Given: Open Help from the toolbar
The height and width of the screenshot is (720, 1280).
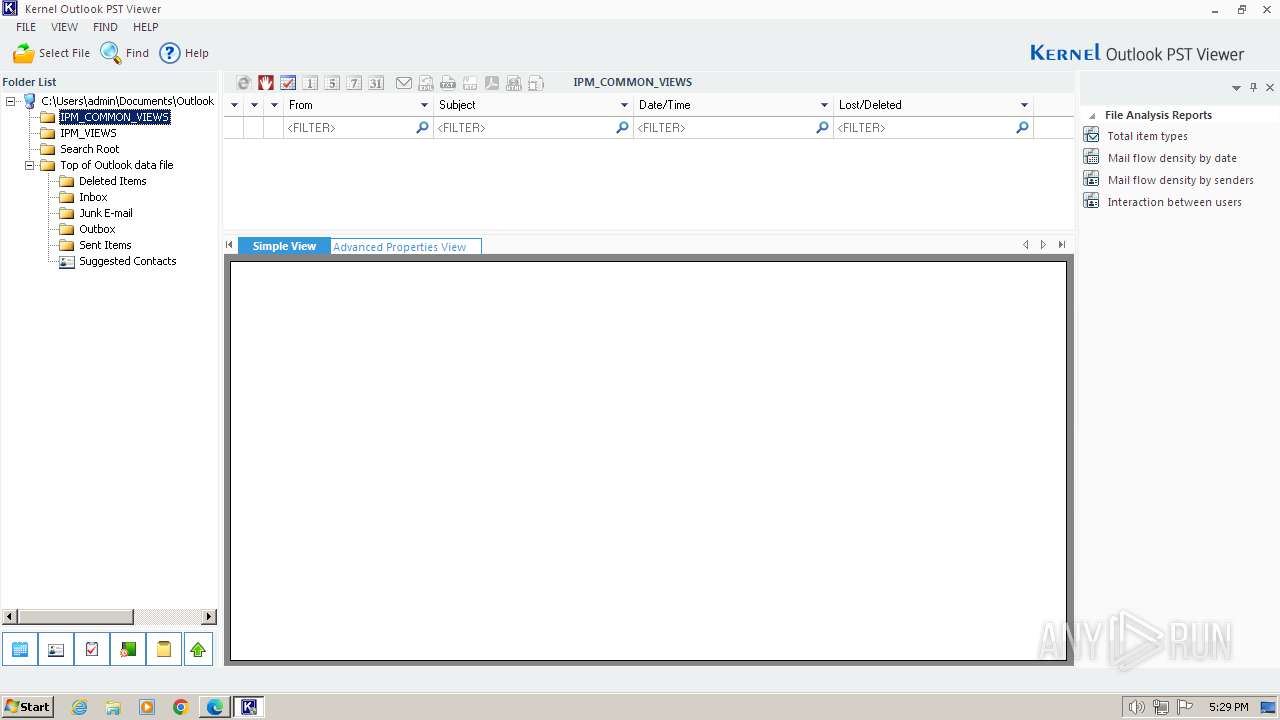Looking at the screenshot, I should pyautogui.click(x=184, y=53).
